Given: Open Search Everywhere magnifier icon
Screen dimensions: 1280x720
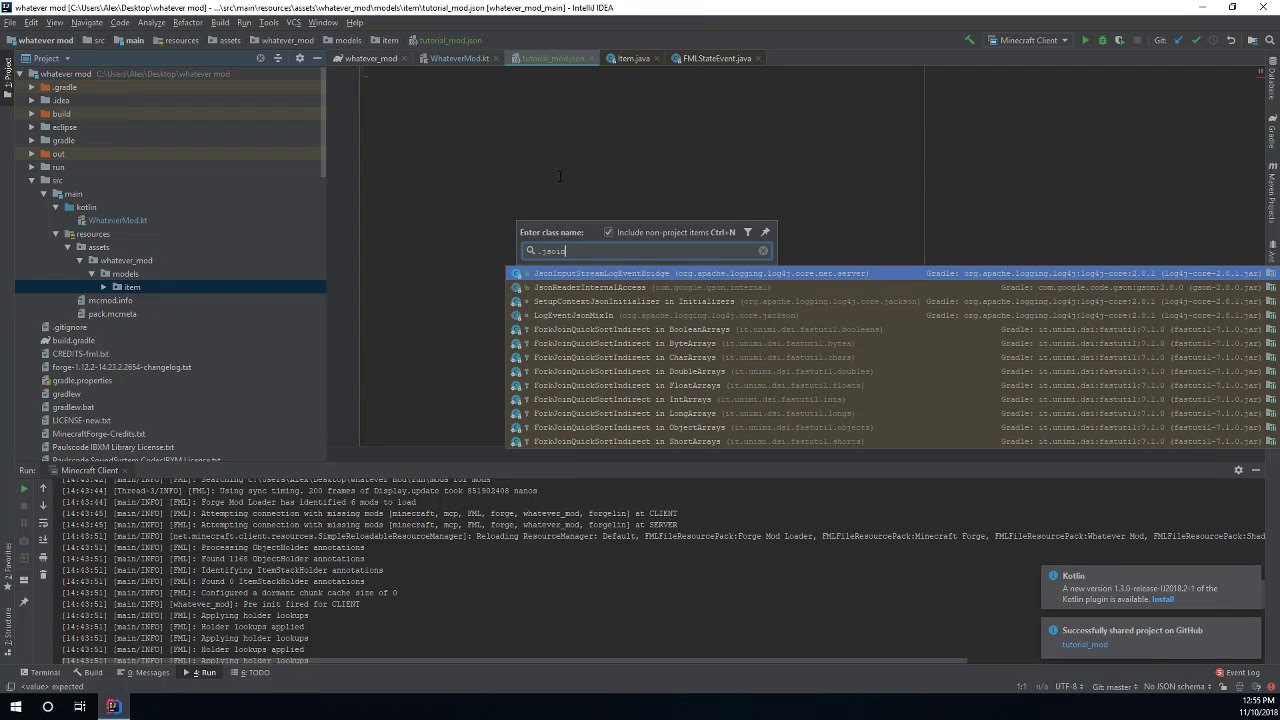Looking at the screenshot, I should click(x=1270, y=40).
